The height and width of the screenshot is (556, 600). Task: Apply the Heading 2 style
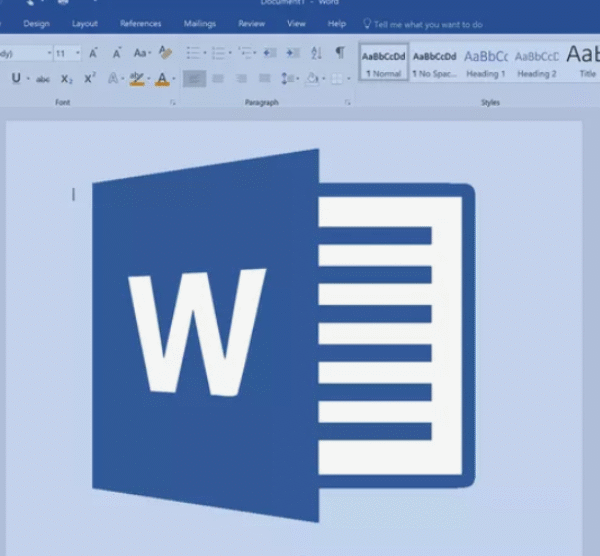(536, 62)
